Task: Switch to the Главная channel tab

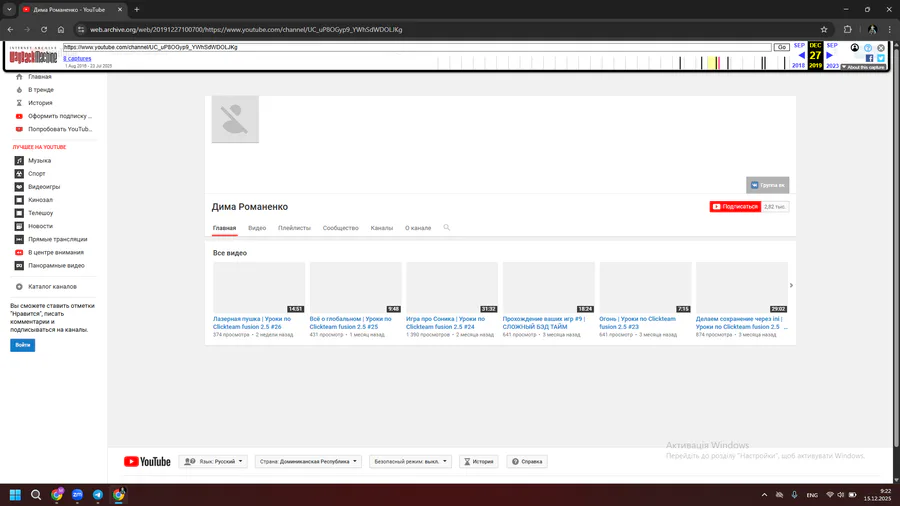Action: 224,228
